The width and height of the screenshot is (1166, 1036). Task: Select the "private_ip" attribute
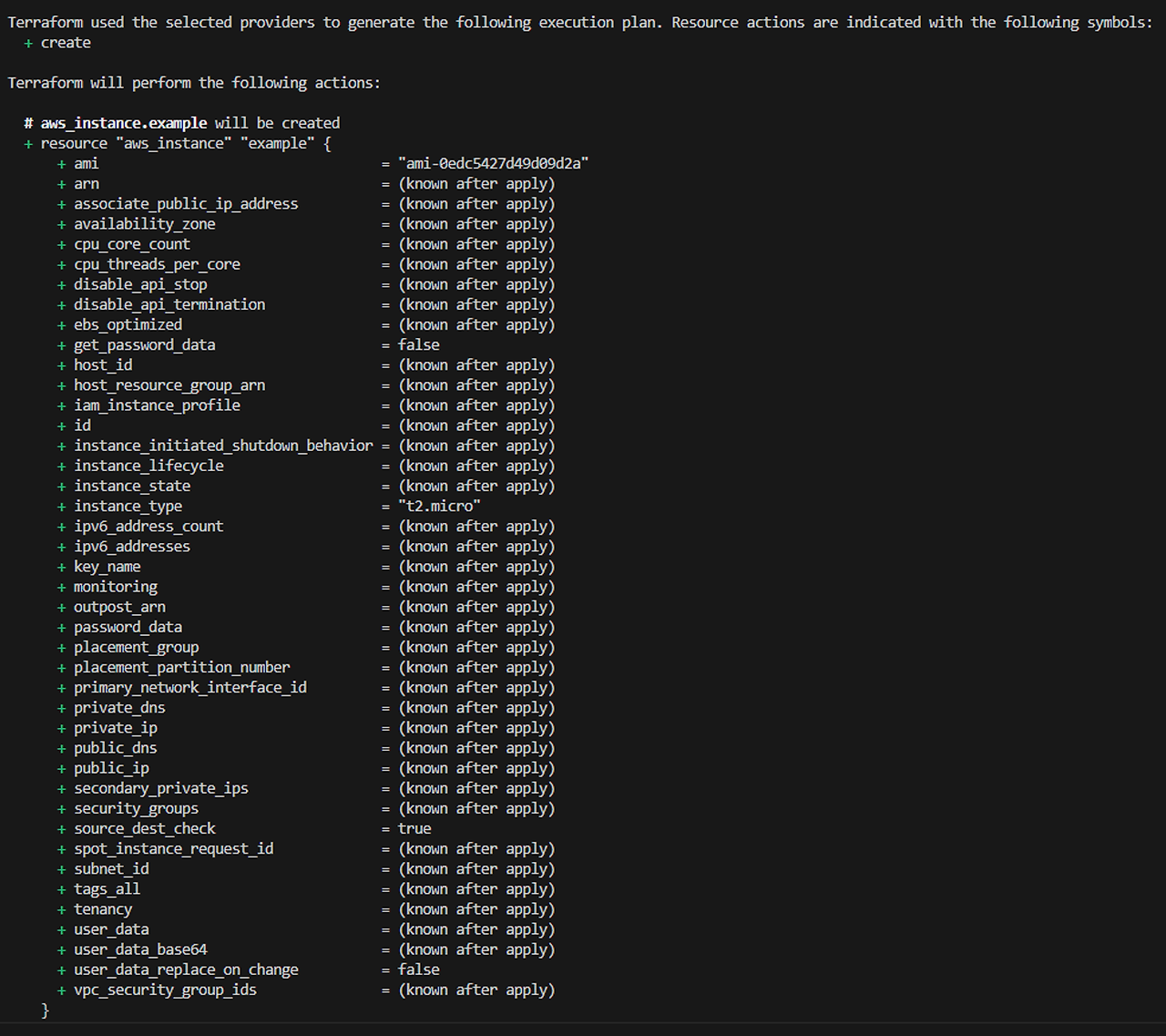(x=116, y=727)
